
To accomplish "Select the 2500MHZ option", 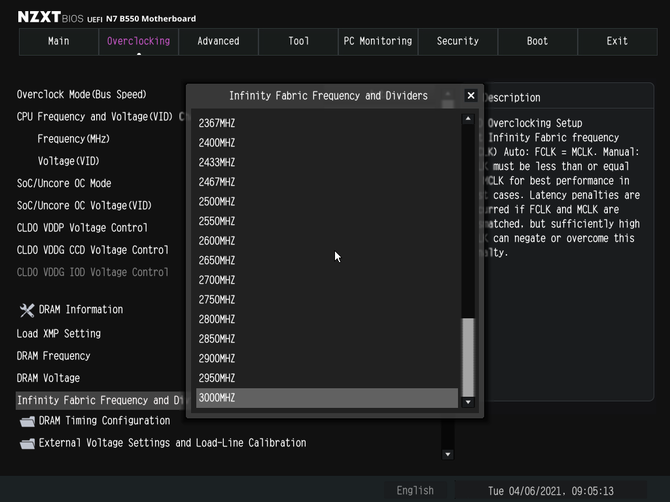I will (327, 202).
